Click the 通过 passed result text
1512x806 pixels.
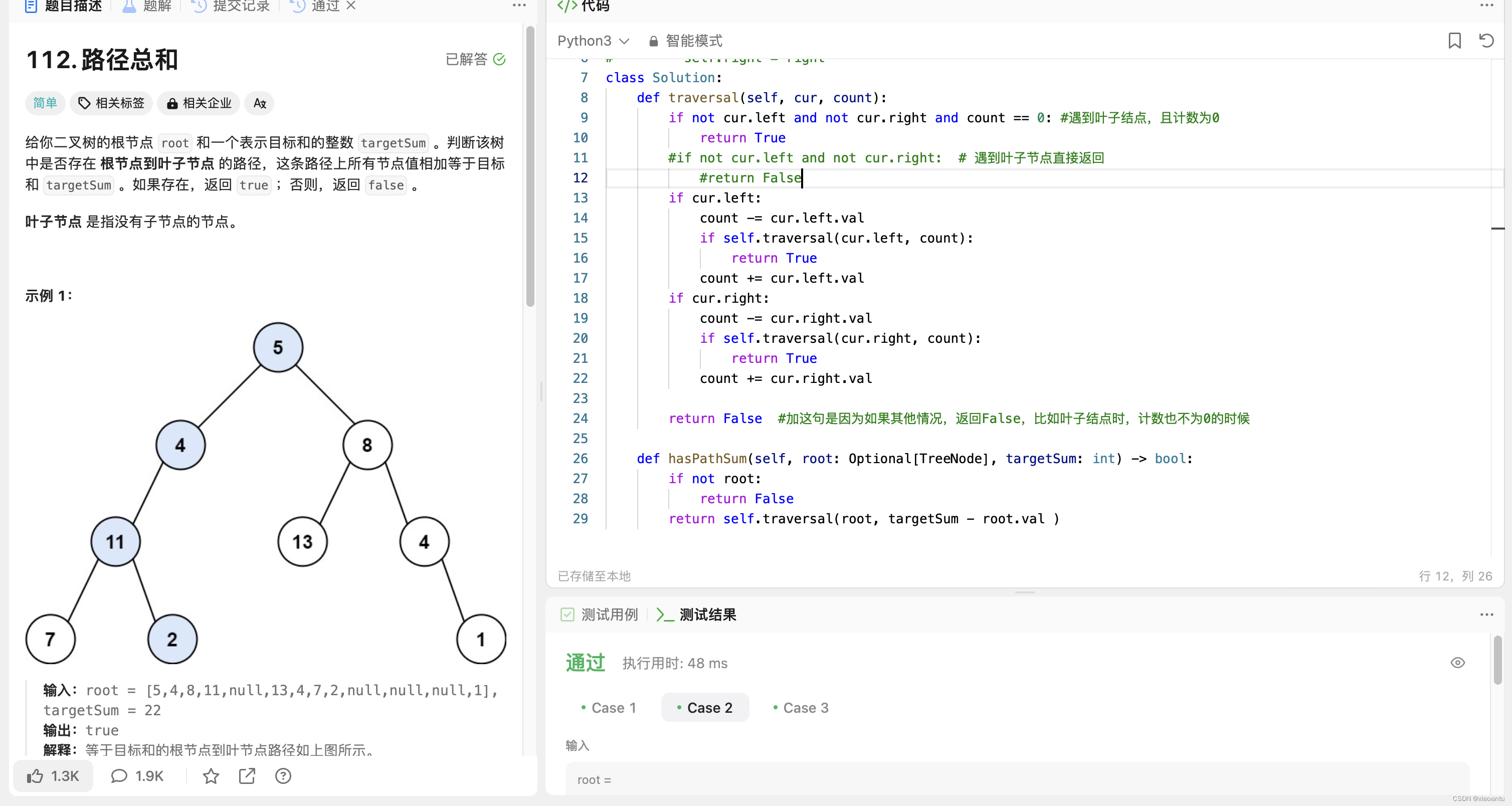pyautogui.click(x=585, y=663)
